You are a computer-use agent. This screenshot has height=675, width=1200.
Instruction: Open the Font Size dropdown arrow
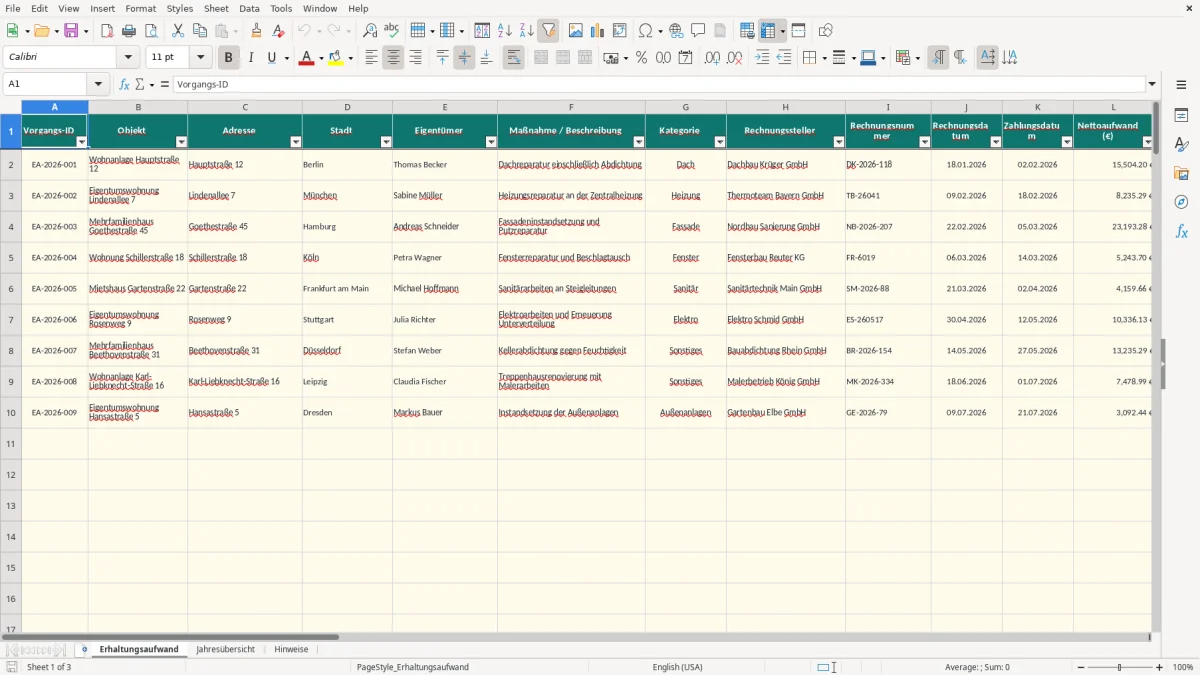tap(201, 58)
